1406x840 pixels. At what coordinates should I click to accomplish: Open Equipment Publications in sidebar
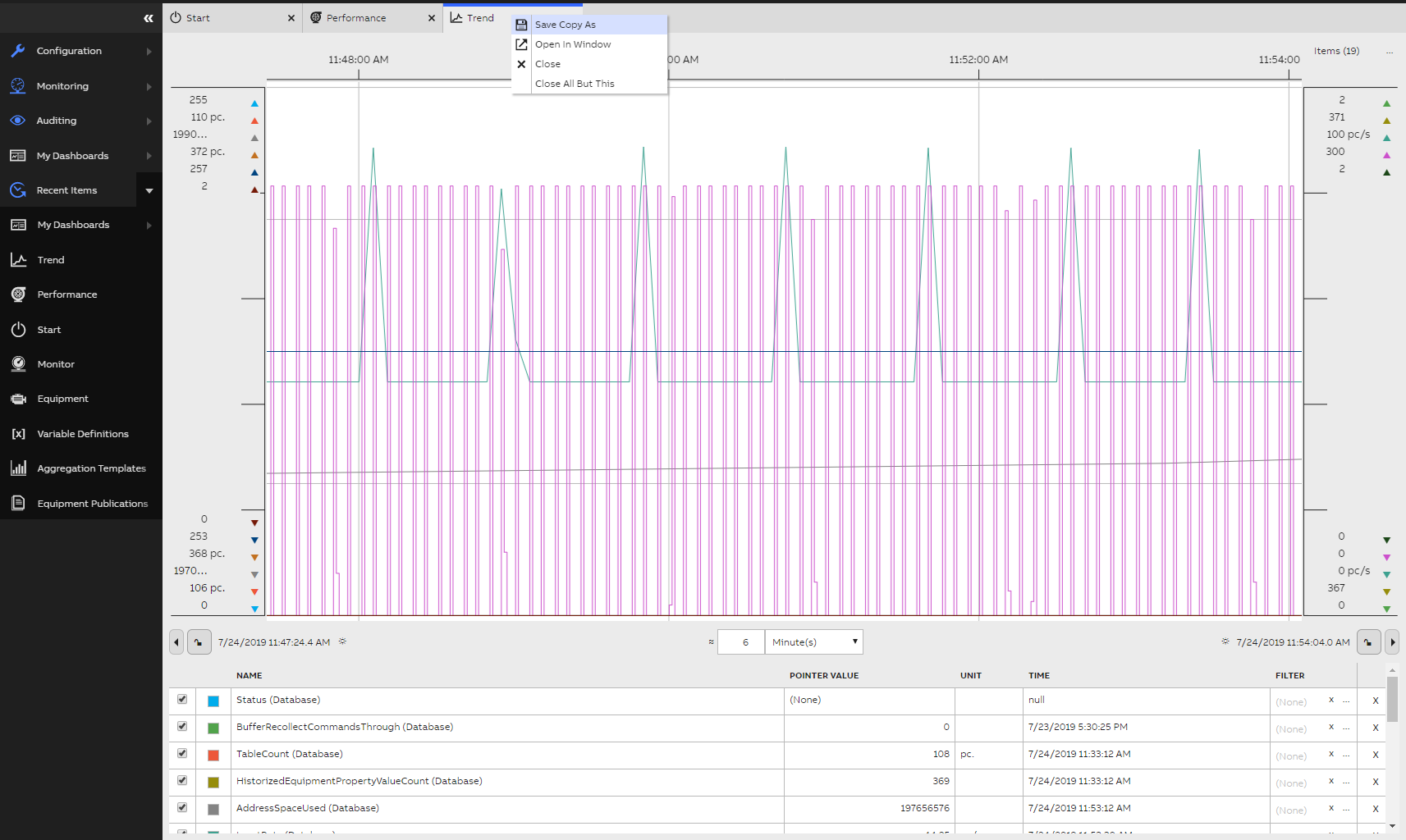tap(92, 504)
